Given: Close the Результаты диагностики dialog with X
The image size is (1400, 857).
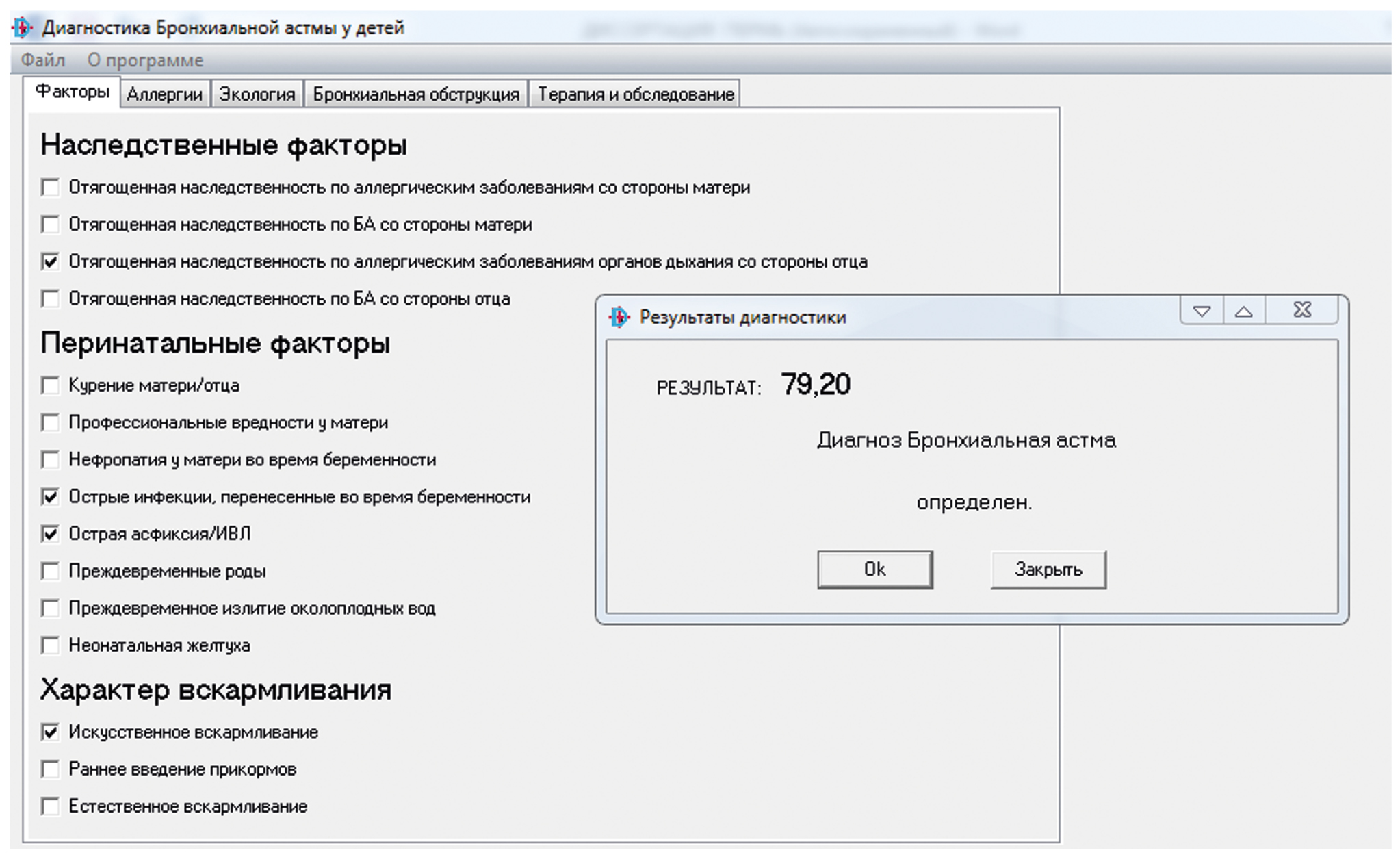Looking at the screenshot, I should click(1302, 311).
